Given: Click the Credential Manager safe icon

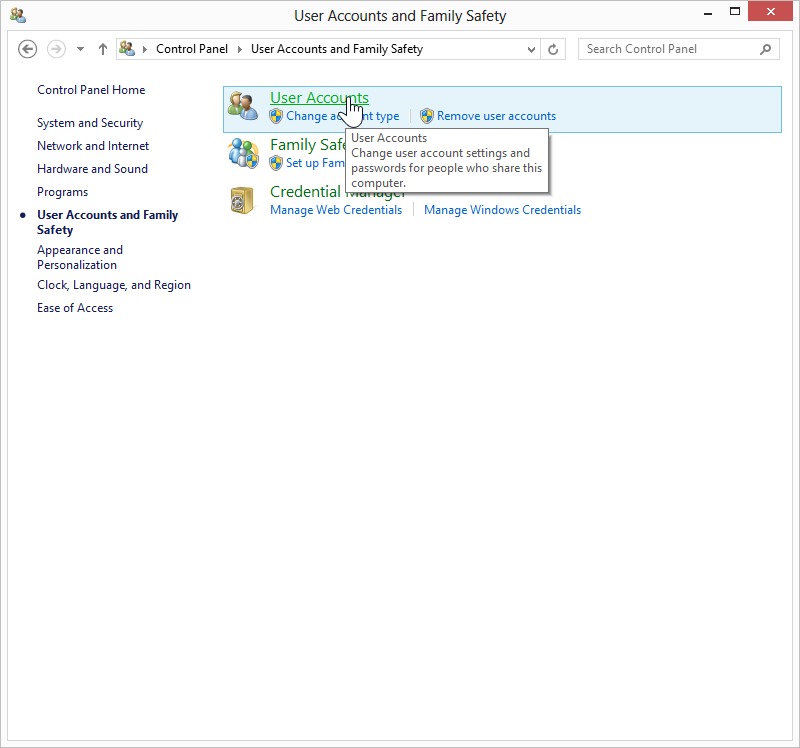Looking at the screenshot, I should (243, 200).
